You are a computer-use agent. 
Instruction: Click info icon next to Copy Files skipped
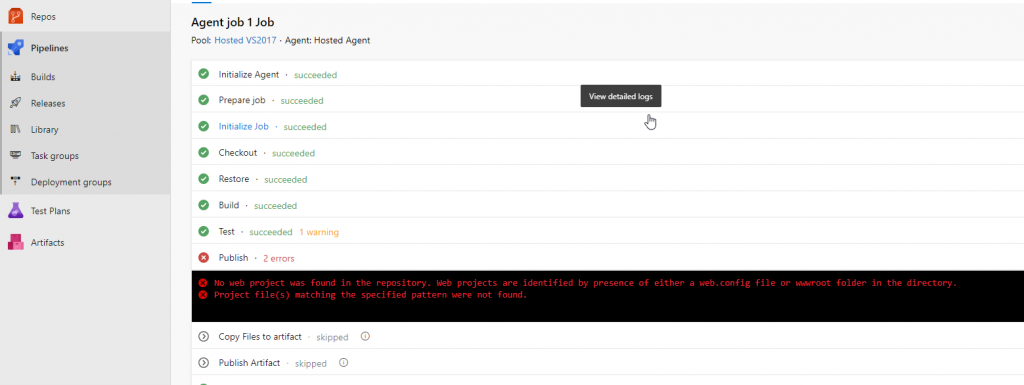click(x=365, y=337)
